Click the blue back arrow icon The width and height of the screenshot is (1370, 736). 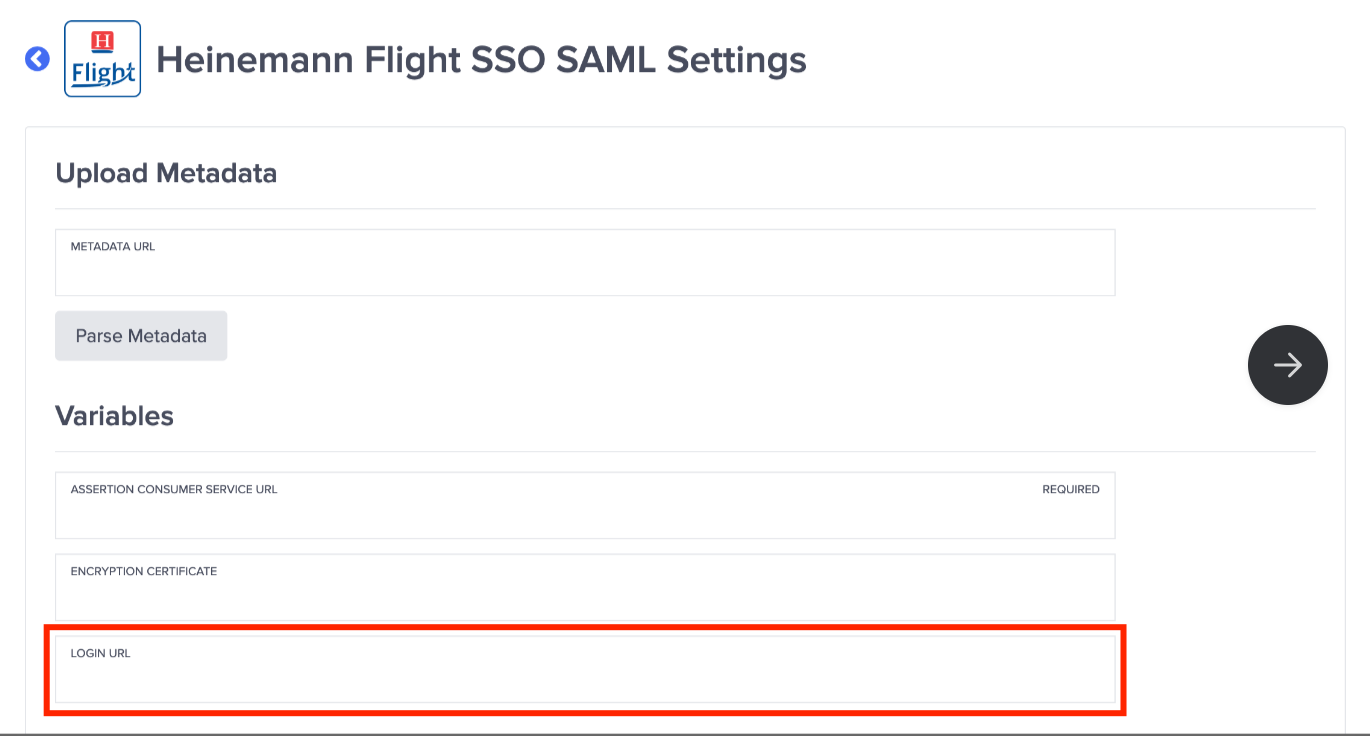(x=37, y=59)
